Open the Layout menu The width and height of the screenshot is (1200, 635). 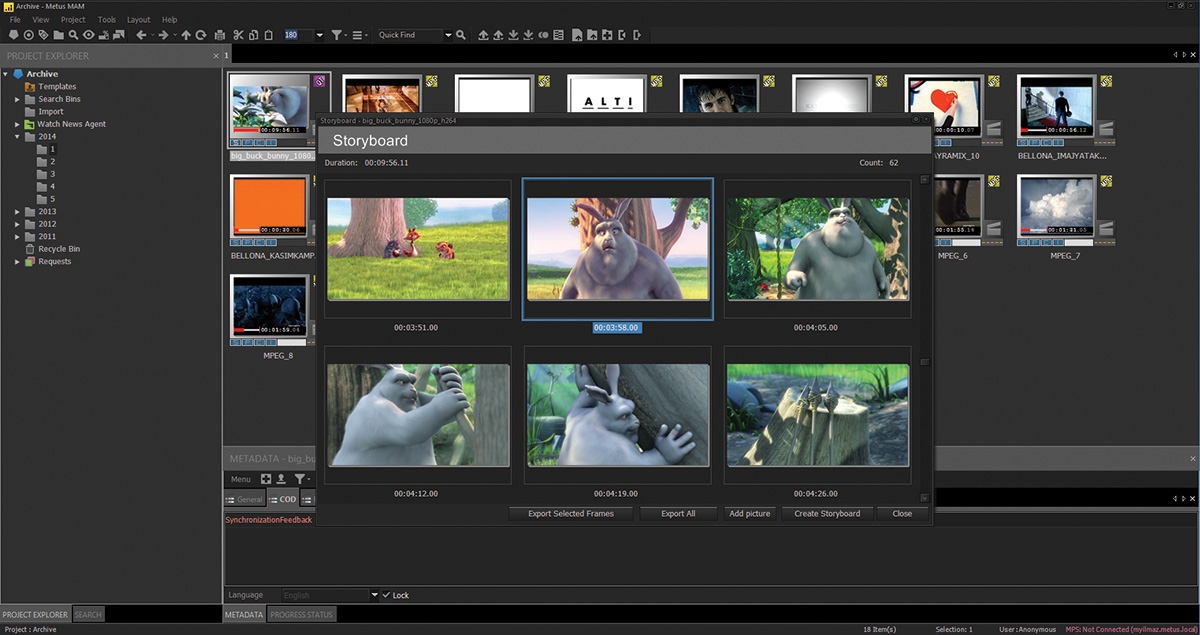click(139, 20)
